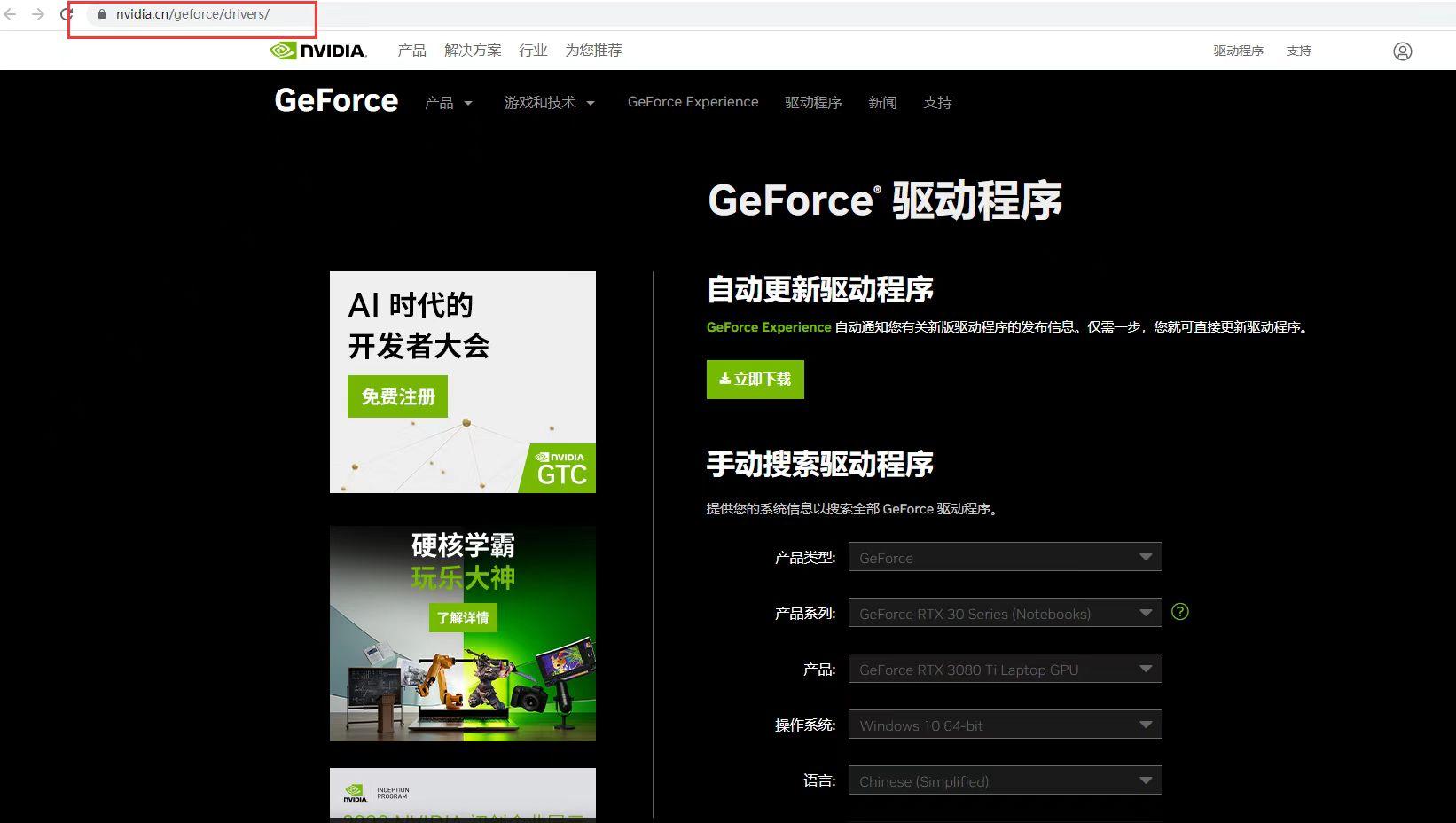Expand the Windows 10 64-bit operating system dropdown
This screenshot has width=1456, height=823.
point(1004,725)
